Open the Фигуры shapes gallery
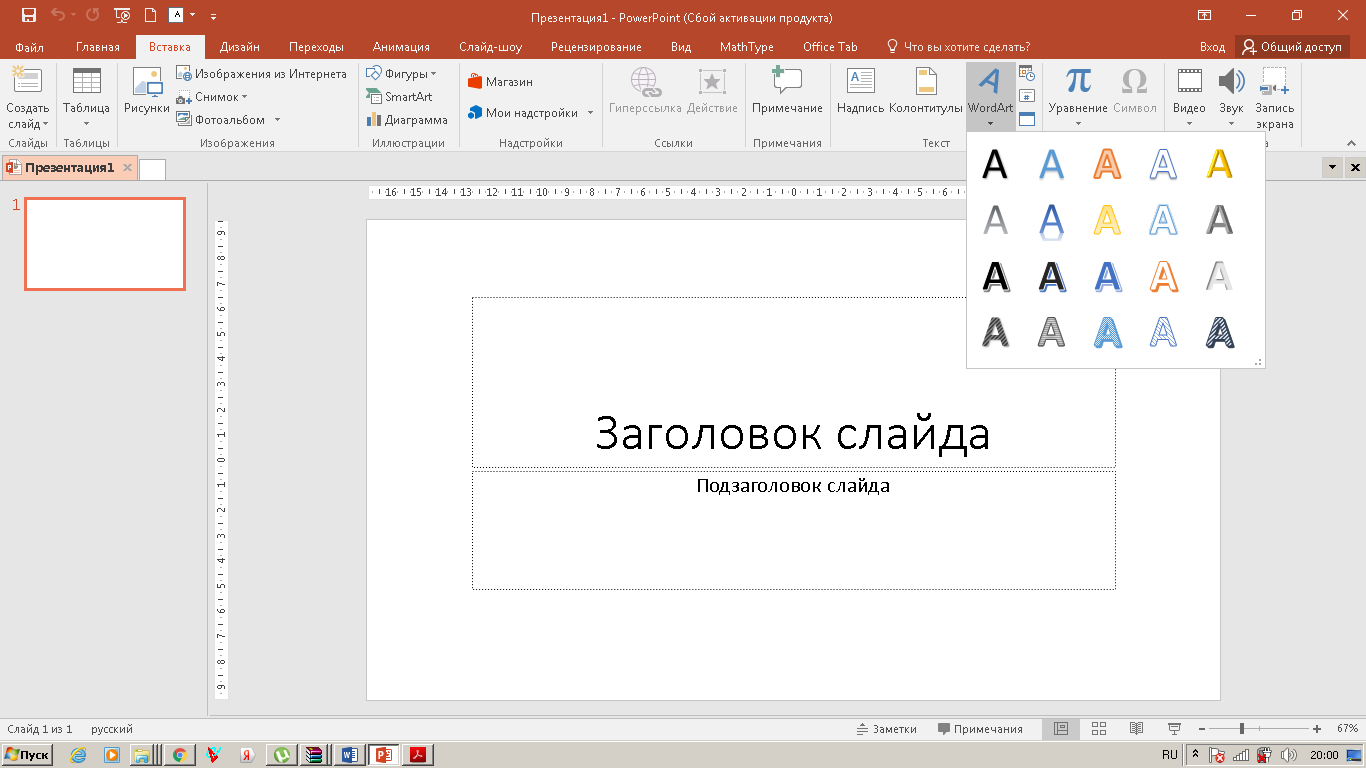 click(402, 74)
